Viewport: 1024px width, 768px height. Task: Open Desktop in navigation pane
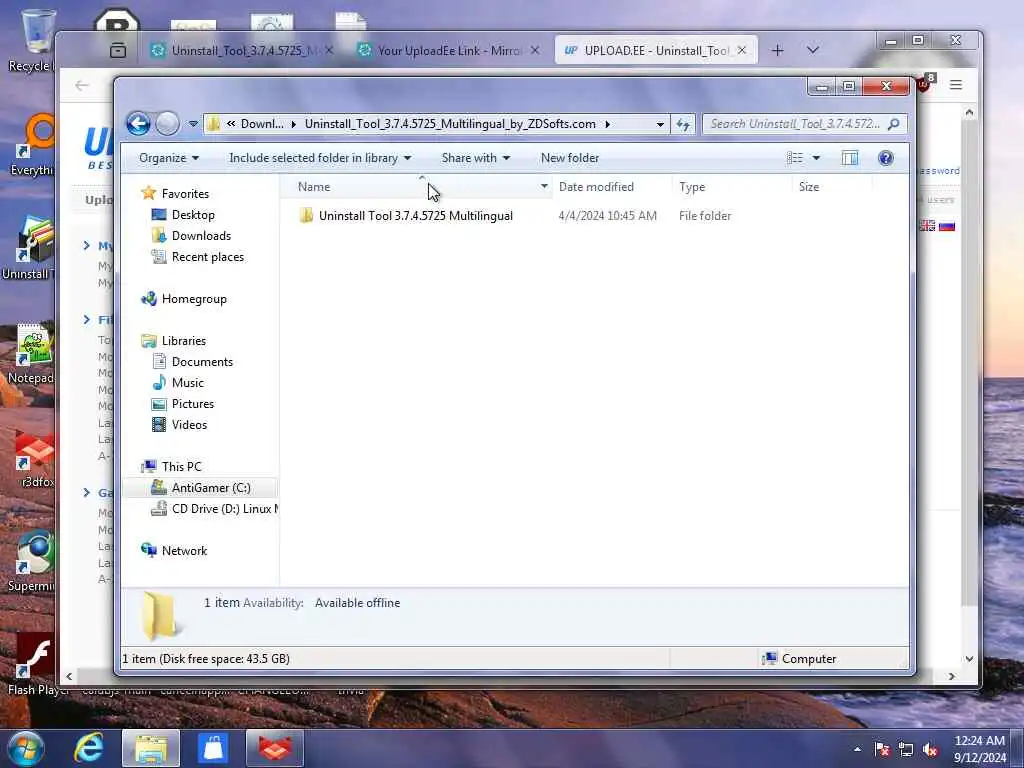click(x=193, y=215)
